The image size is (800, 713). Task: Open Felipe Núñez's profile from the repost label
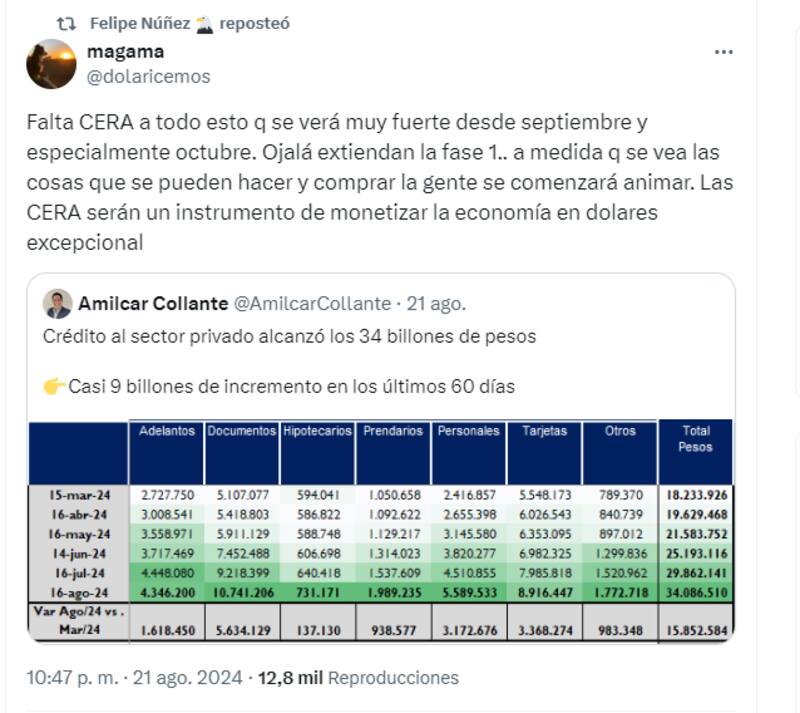pyautogui.click(x=139, y=23)
